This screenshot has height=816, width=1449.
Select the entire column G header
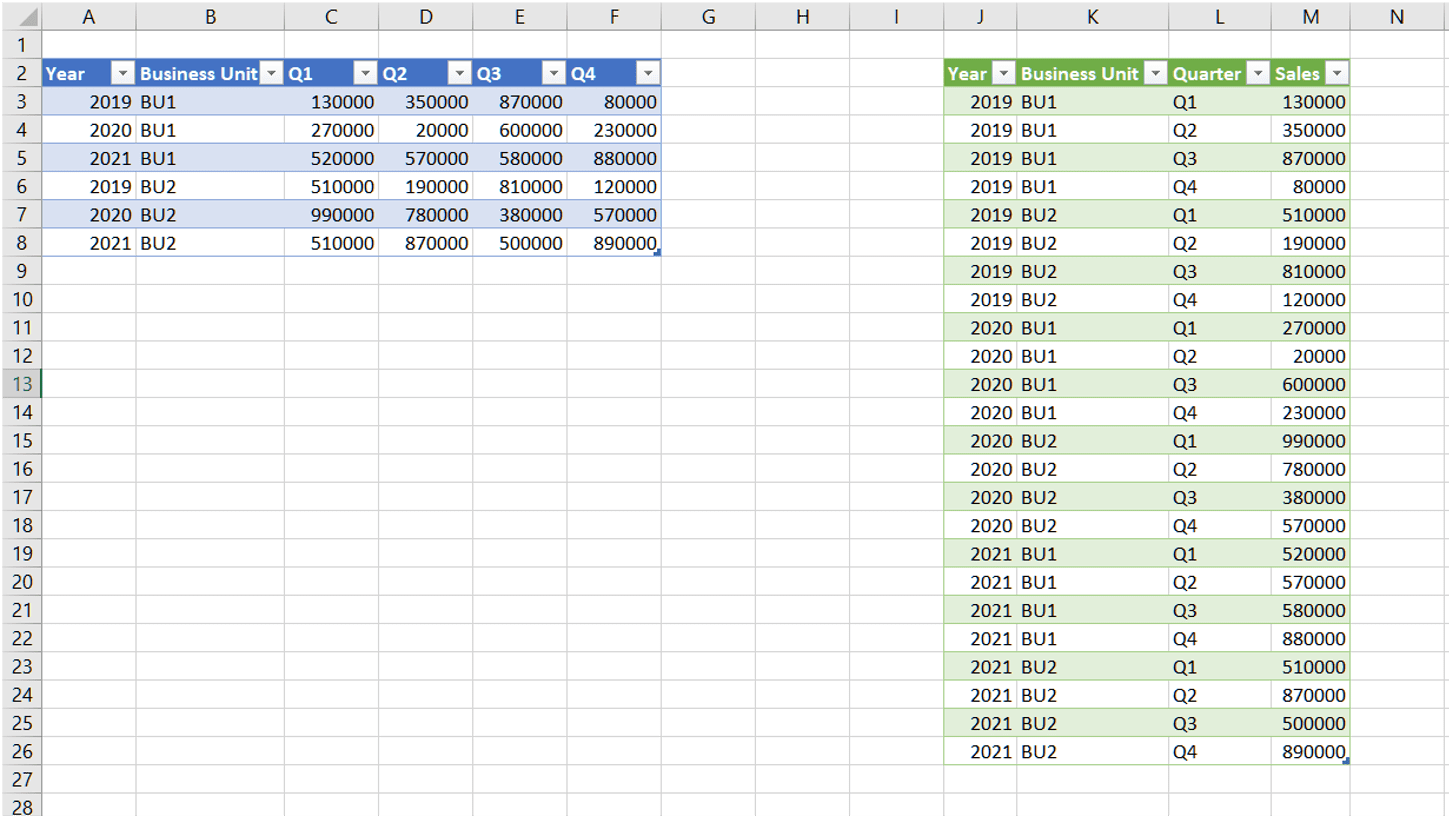[710, 16]
